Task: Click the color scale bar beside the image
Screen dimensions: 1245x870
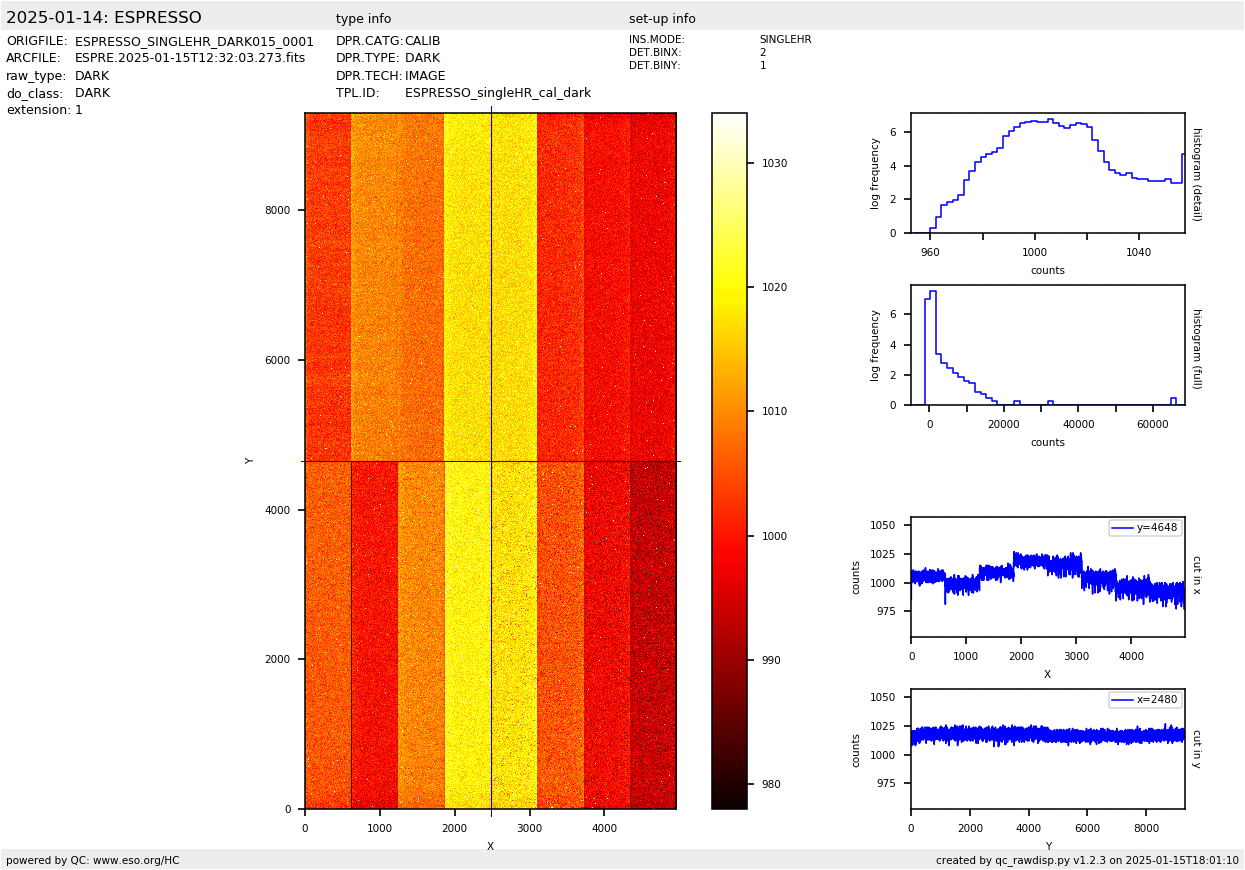Action: (x=729, y=461)
